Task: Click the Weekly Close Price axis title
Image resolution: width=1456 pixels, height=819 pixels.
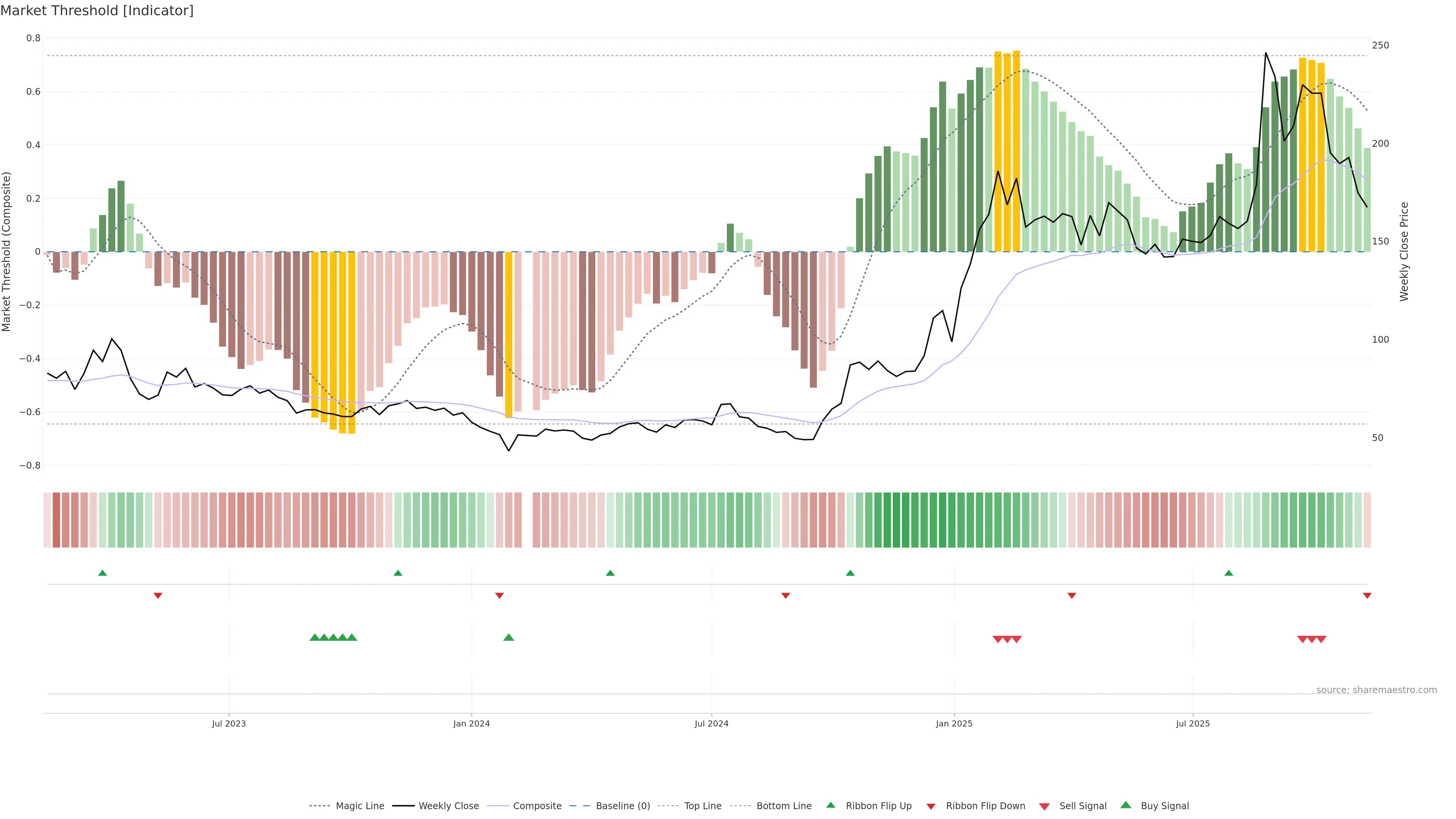Action: 1404,251
